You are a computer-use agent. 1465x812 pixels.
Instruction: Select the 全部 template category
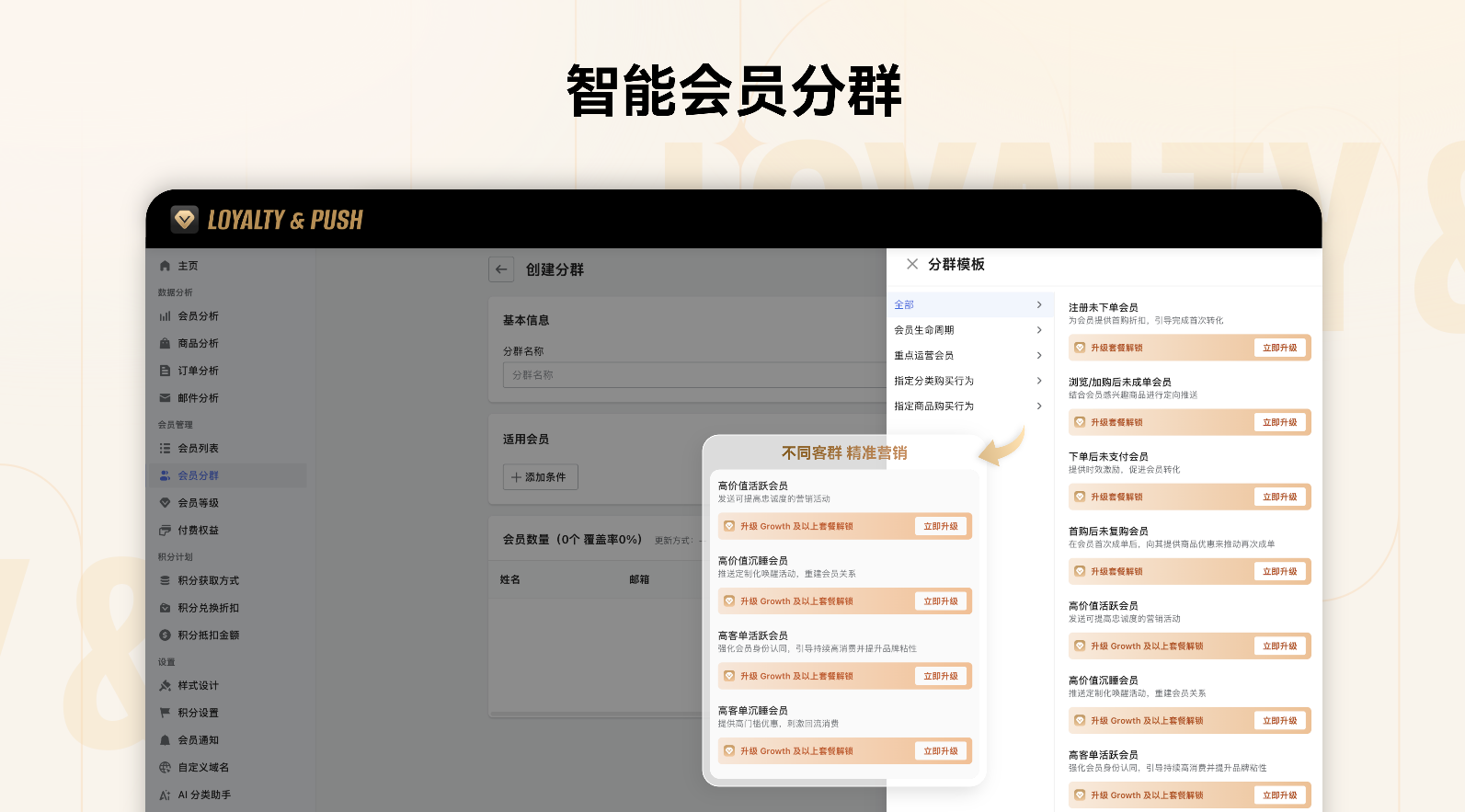pyautogui.click(x=967, y=304)
